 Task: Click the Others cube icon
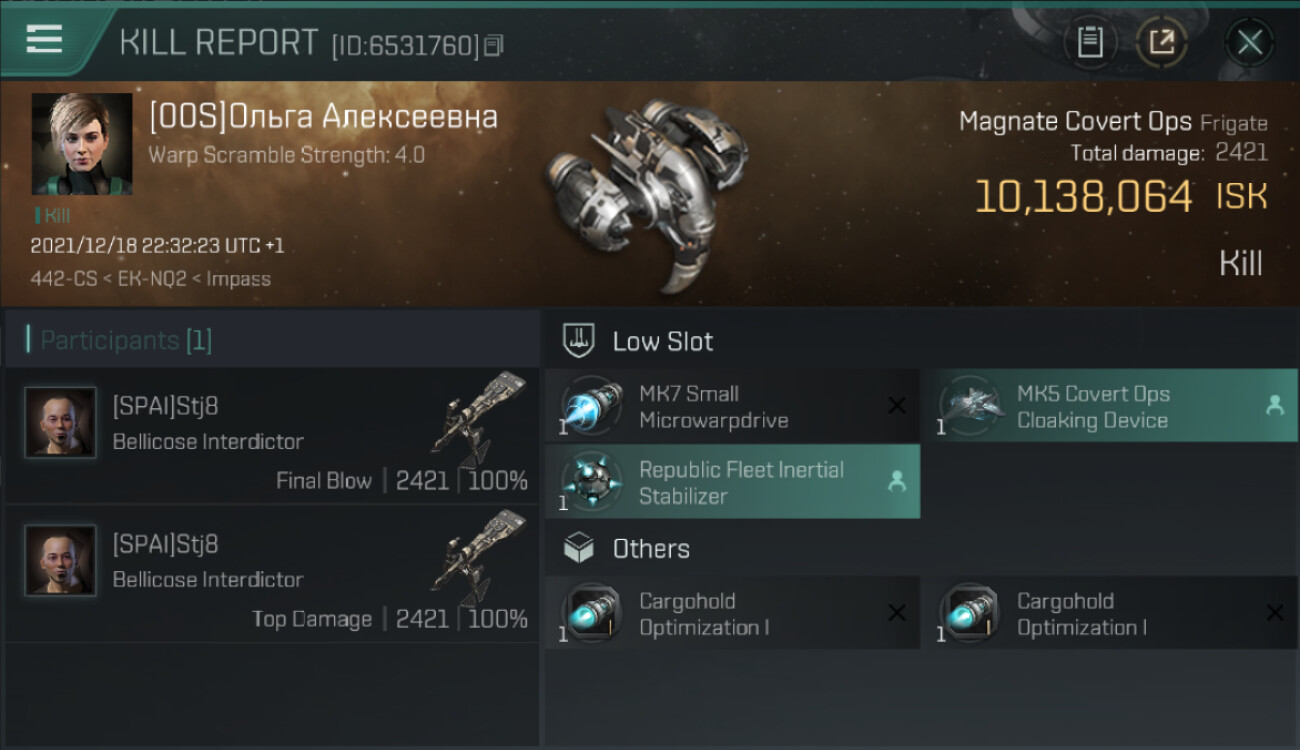tap(579, 548)
